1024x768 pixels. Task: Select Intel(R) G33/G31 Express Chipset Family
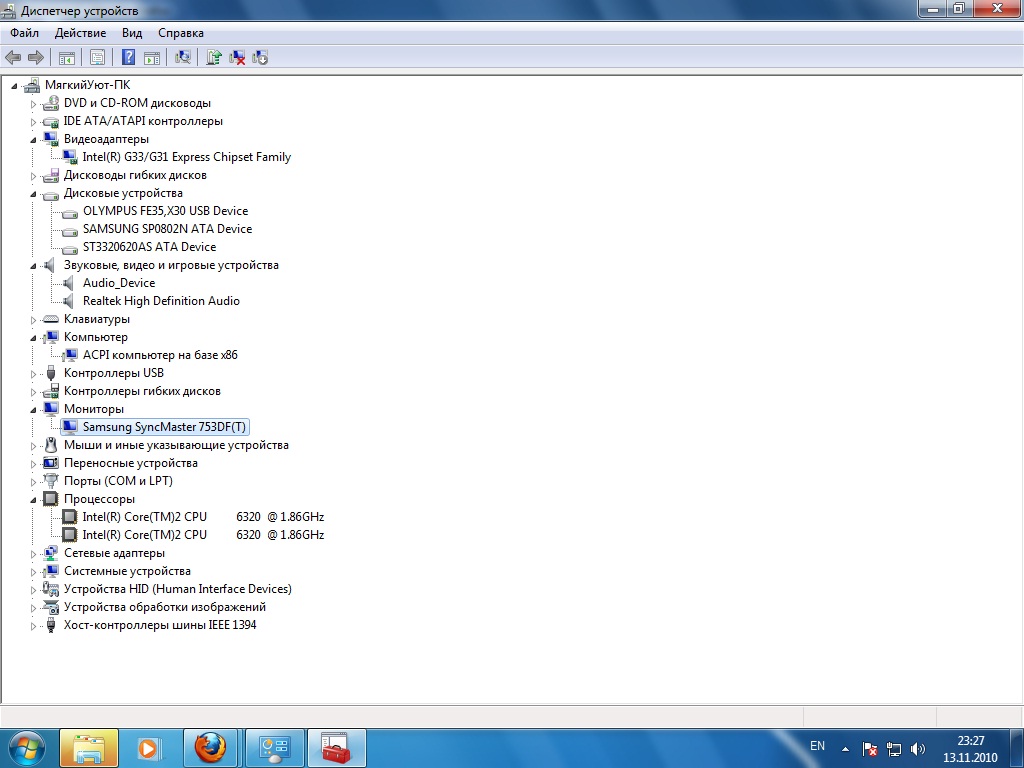[x=187, y=157]
